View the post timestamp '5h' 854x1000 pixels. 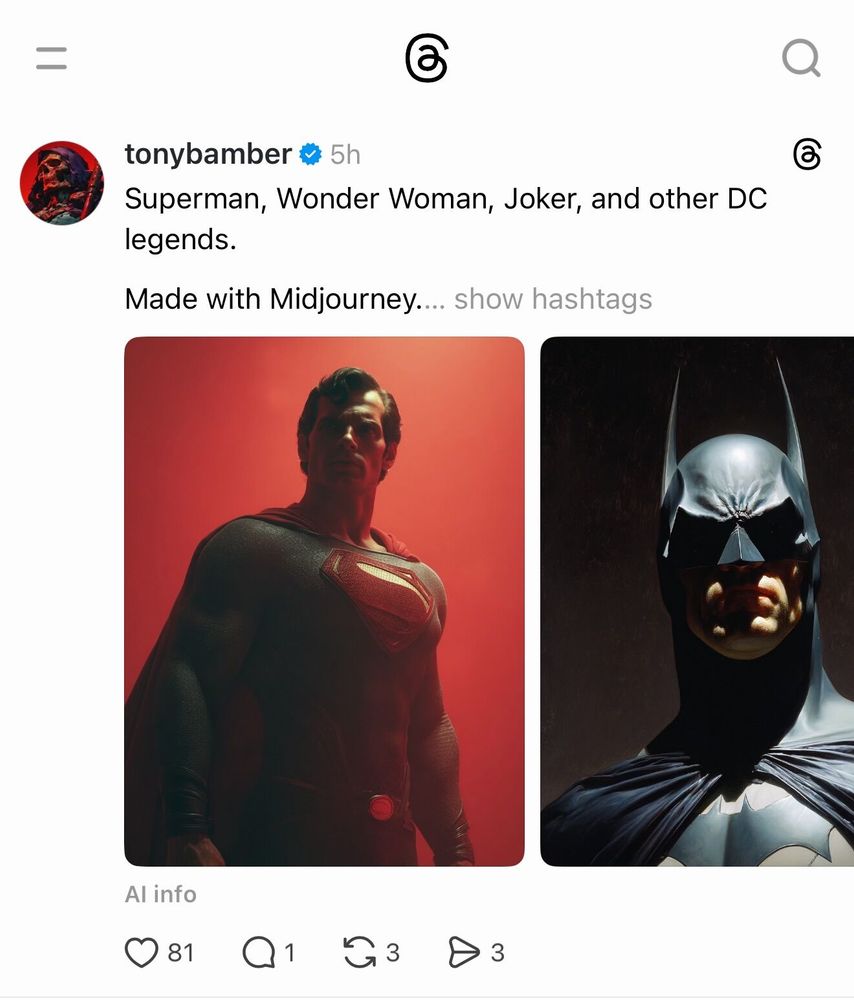coord(347,154)
